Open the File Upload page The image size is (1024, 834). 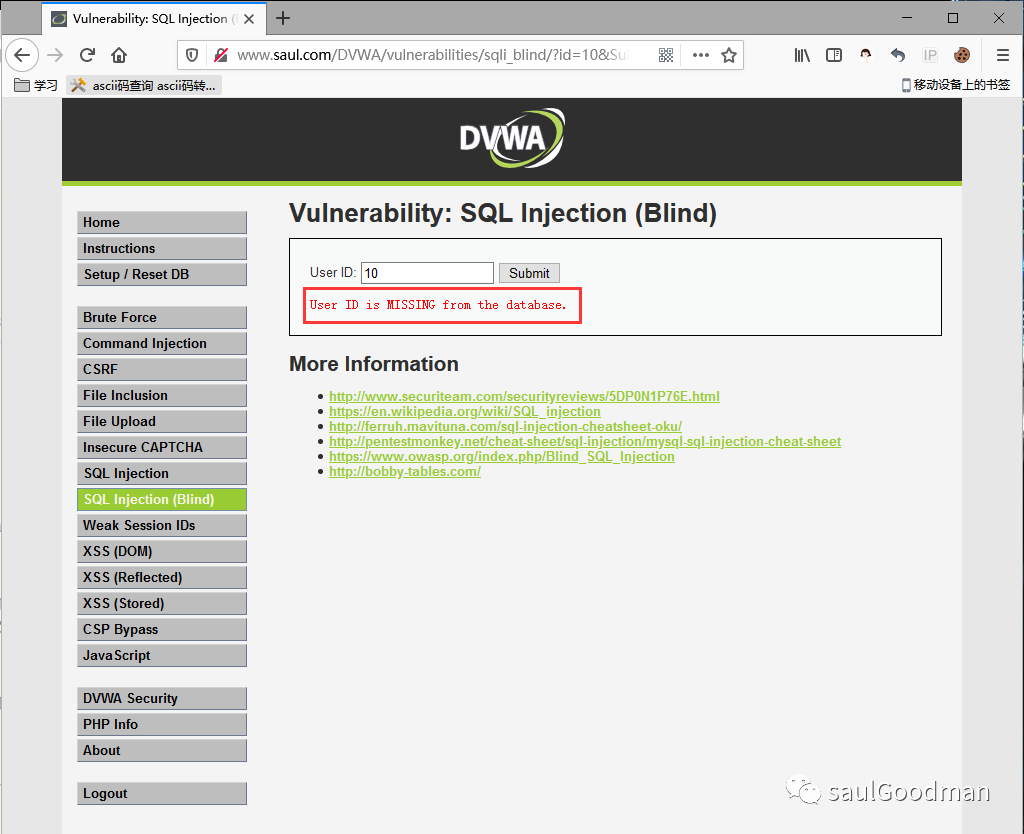[162, 421]
